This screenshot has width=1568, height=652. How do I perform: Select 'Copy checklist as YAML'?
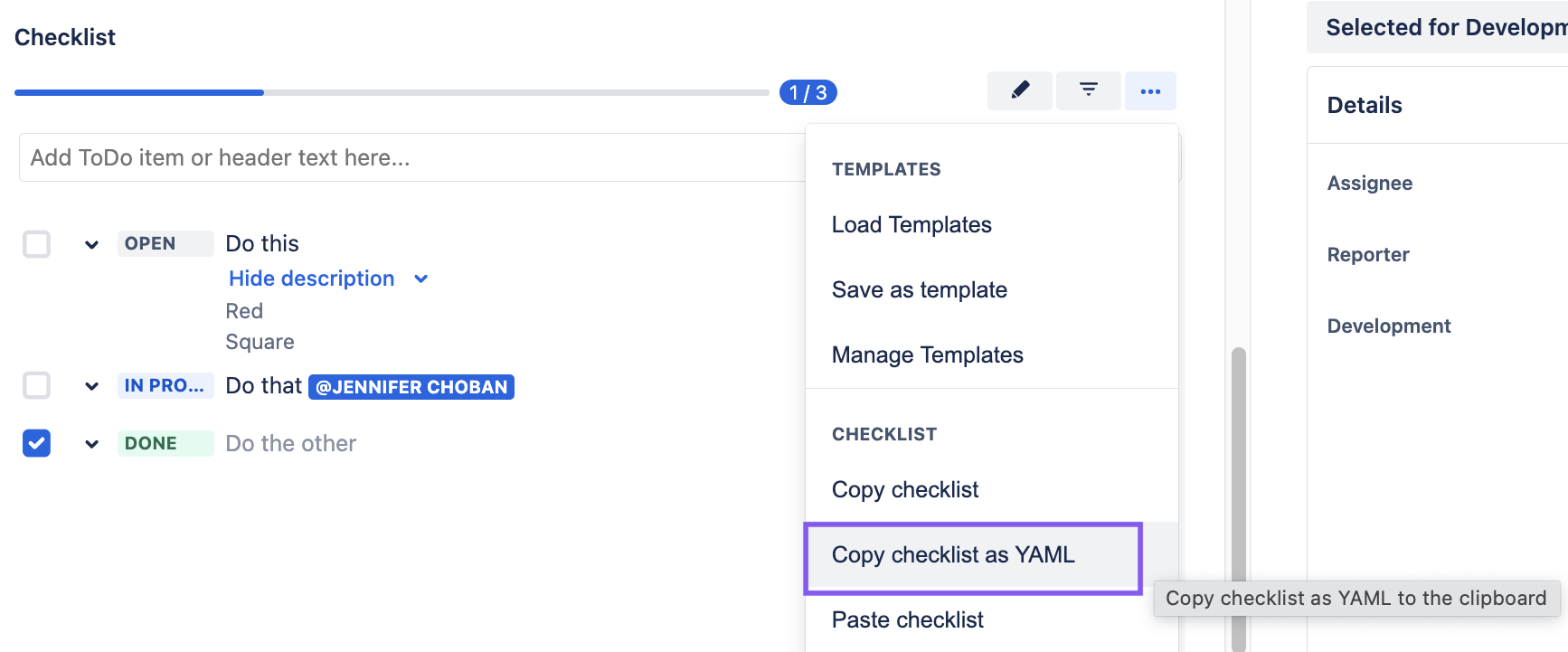coord(953,554)
